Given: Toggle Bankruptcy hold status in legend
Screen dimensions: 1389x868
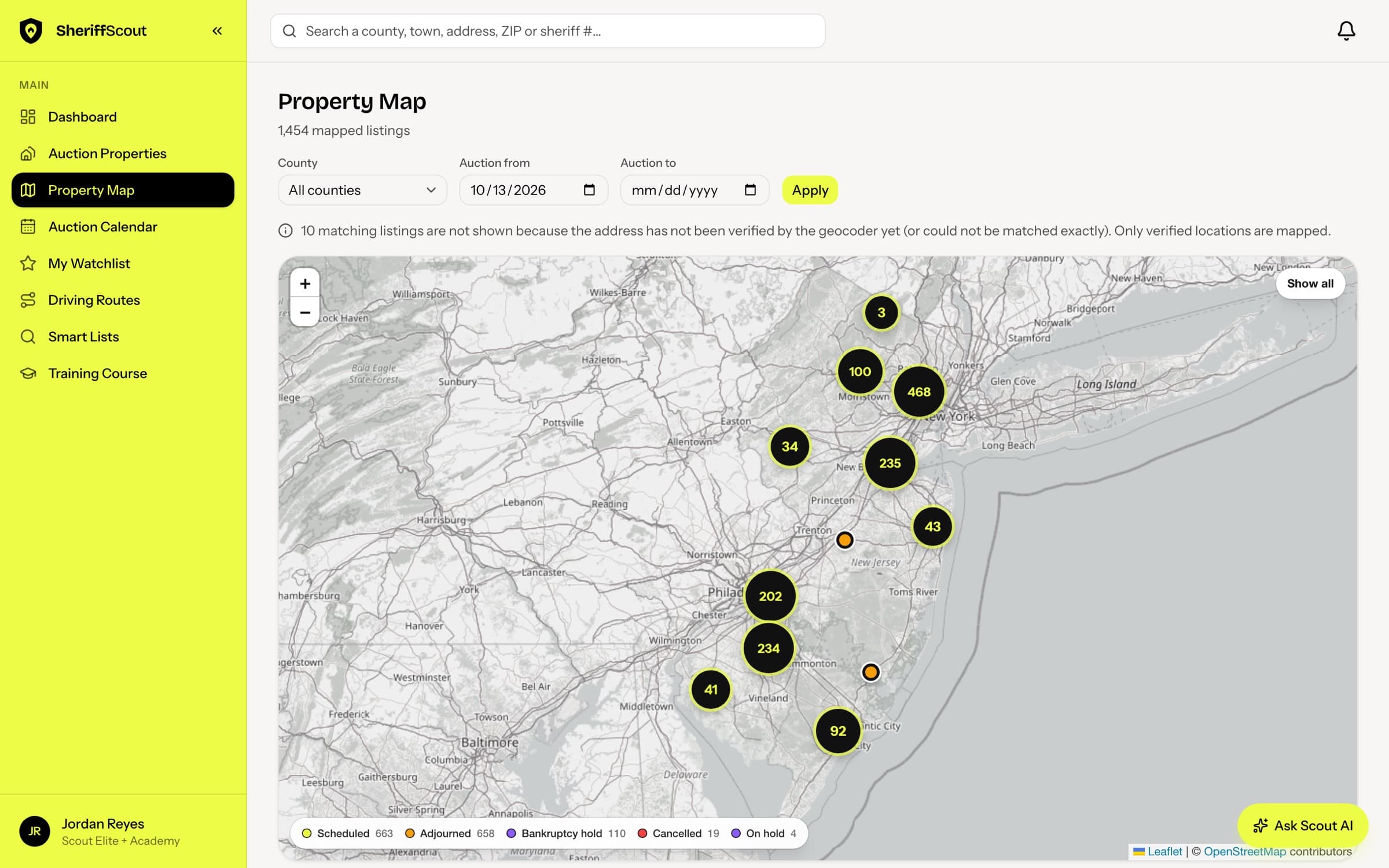Looking at the screenshot, I should 566,833.
